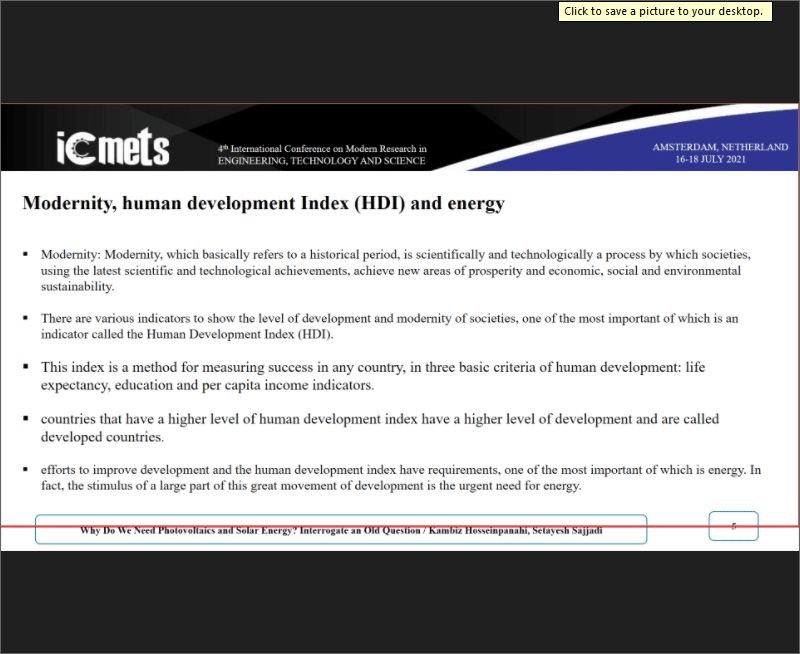Click the word 'sustainability.' in the first bullet
The width and height of the screenshot is (800, 654).
[x=78, y=287]
